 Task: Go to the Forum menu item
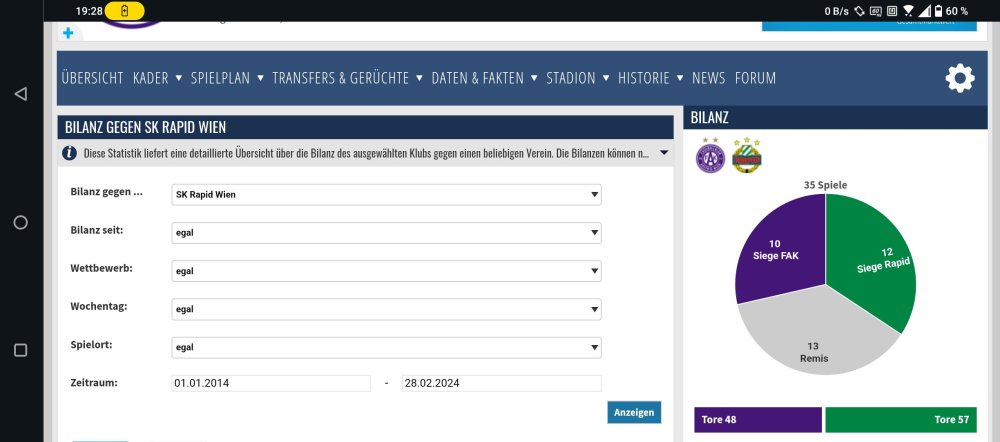pos(755,78)
